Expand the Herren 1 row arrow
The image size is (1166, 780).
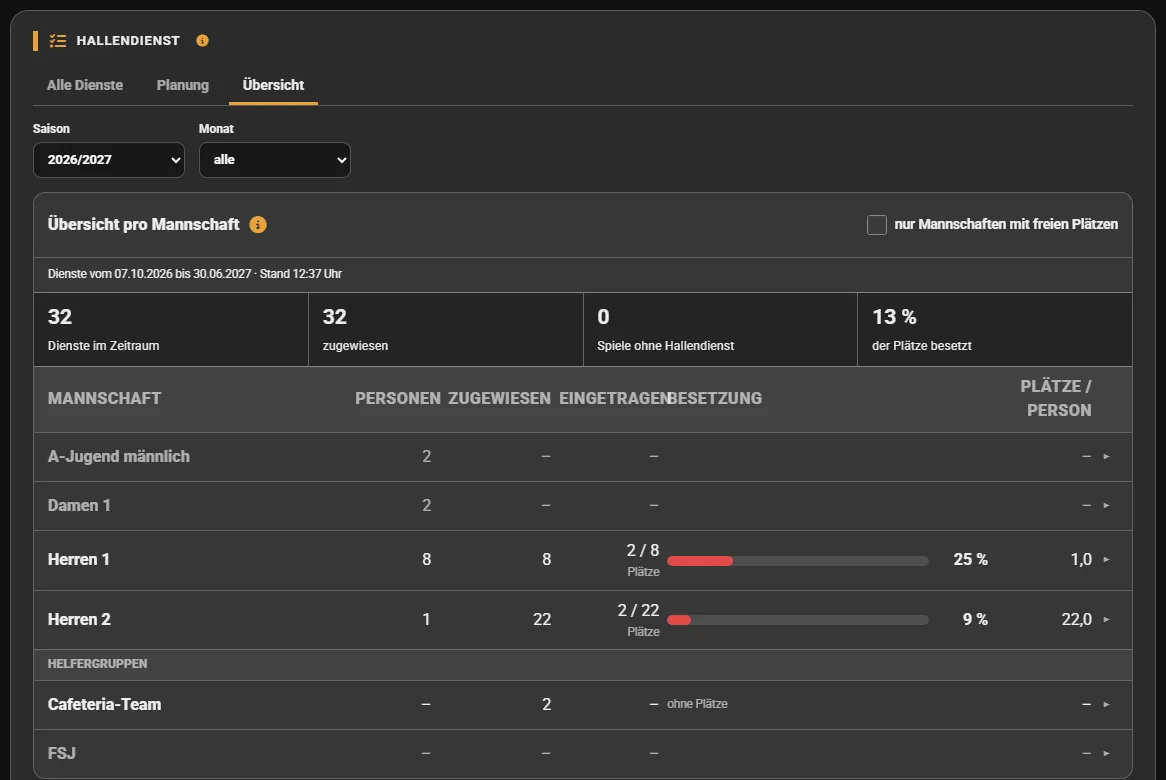pyautogui.click(x=1107, y=560)
